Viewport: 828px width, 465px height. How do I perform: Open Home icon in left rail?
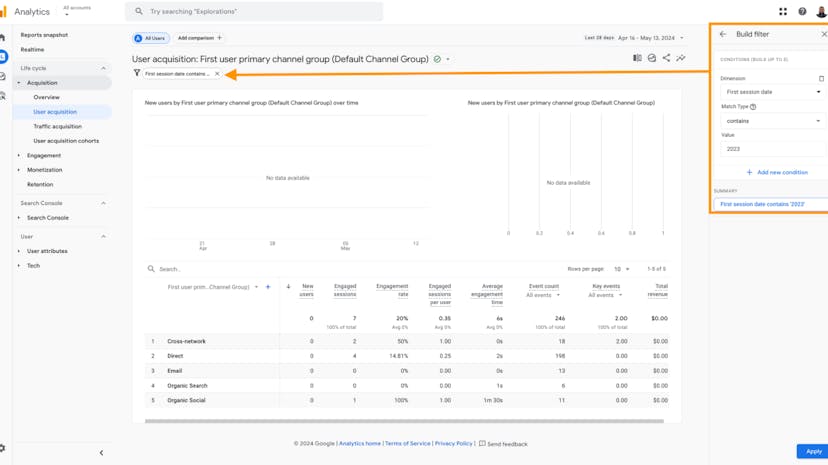(3, 37)
